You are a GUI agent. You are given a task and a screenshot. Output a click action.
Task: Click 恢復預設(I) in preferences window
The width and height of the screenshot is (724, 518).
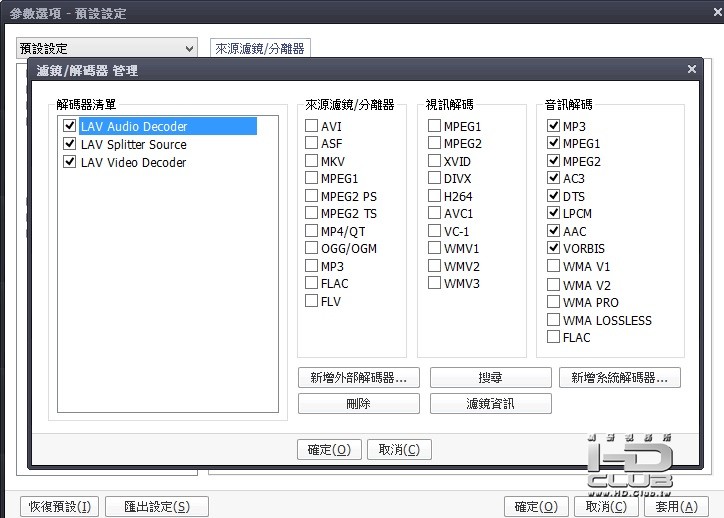[x=60, y=506]
